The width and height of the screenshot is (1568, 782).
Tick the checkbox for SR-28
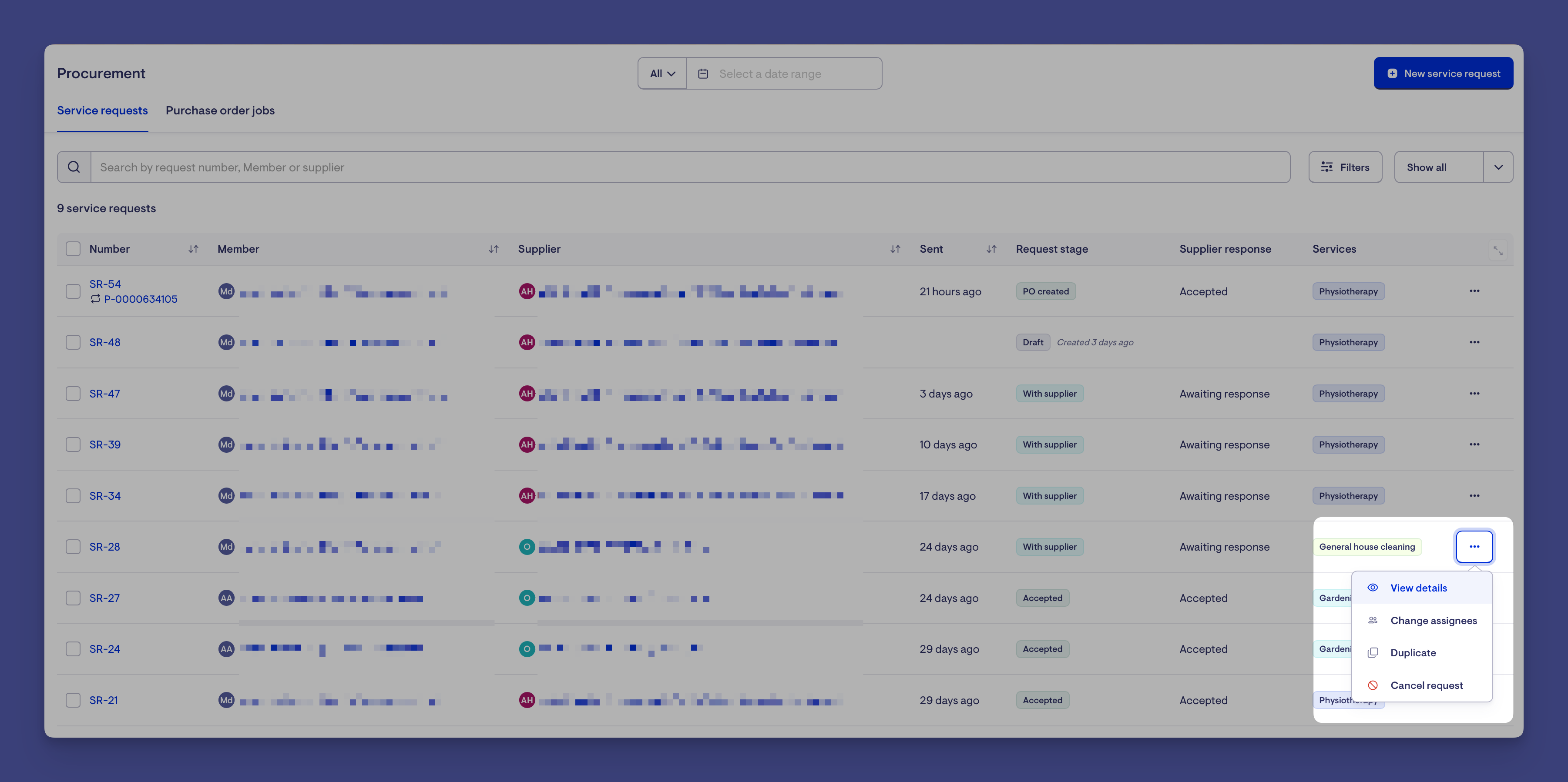(x=73, y=547)
